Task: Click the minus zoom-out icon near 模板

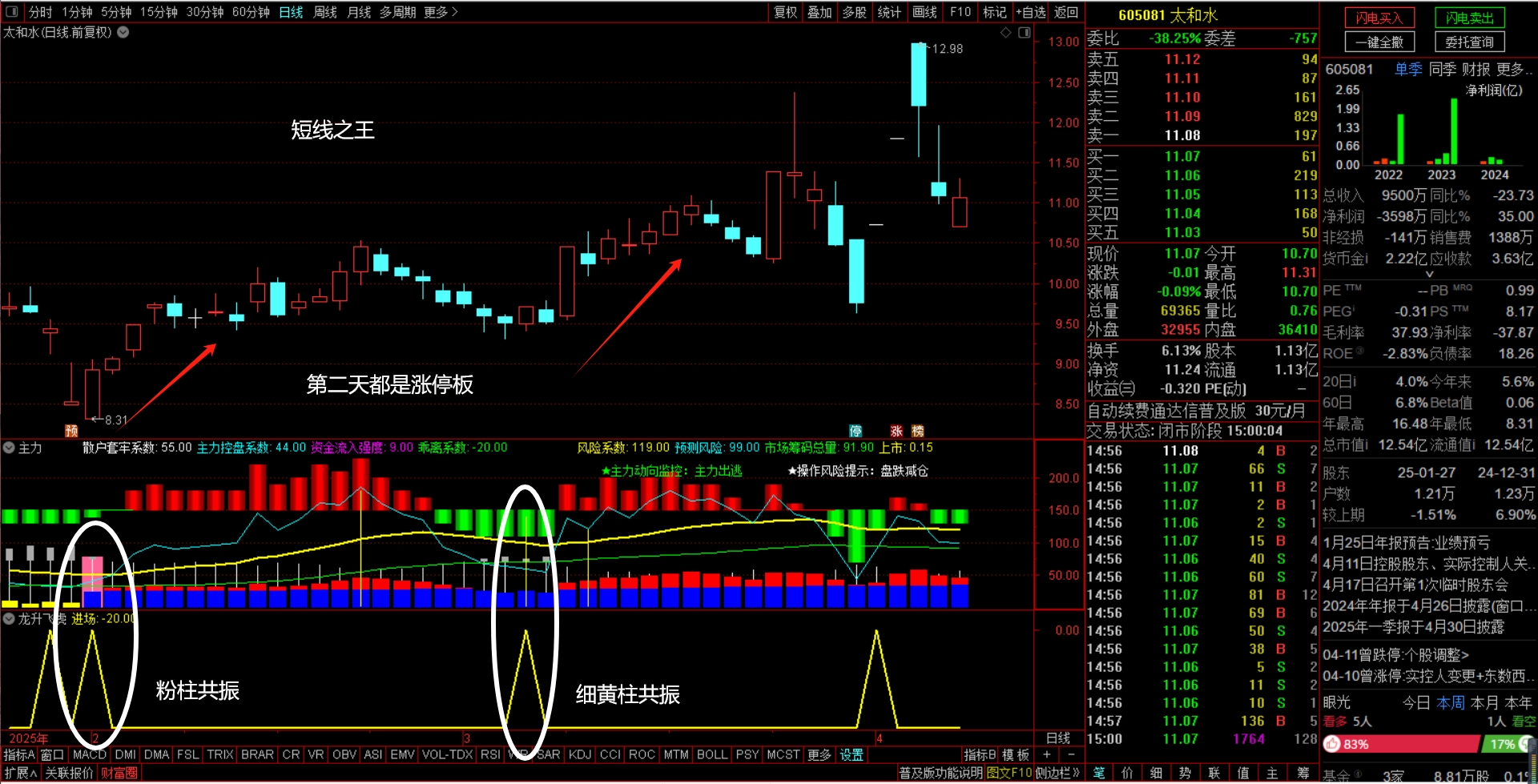Action: (x=1071, y=754)
